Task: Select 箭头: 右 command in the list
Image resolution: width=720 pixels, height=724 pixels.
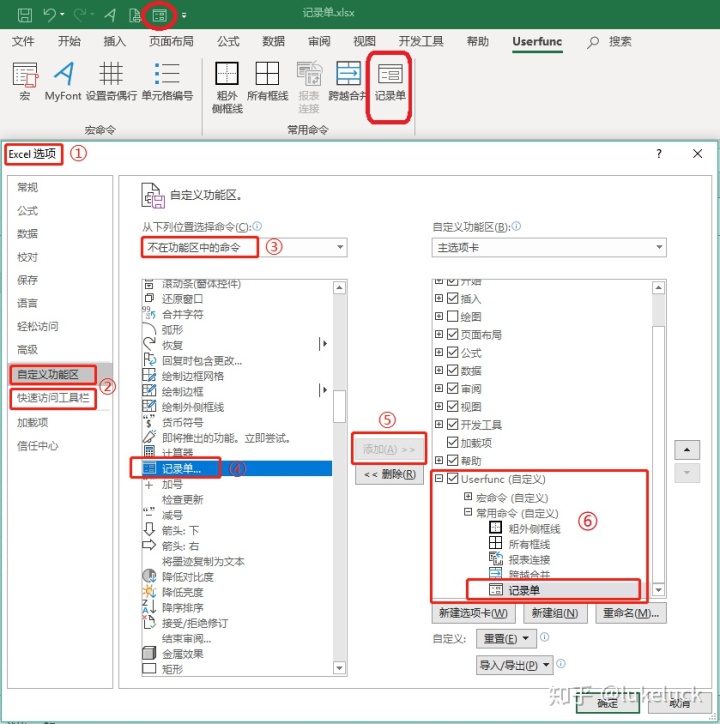Action: pos(237,546)
